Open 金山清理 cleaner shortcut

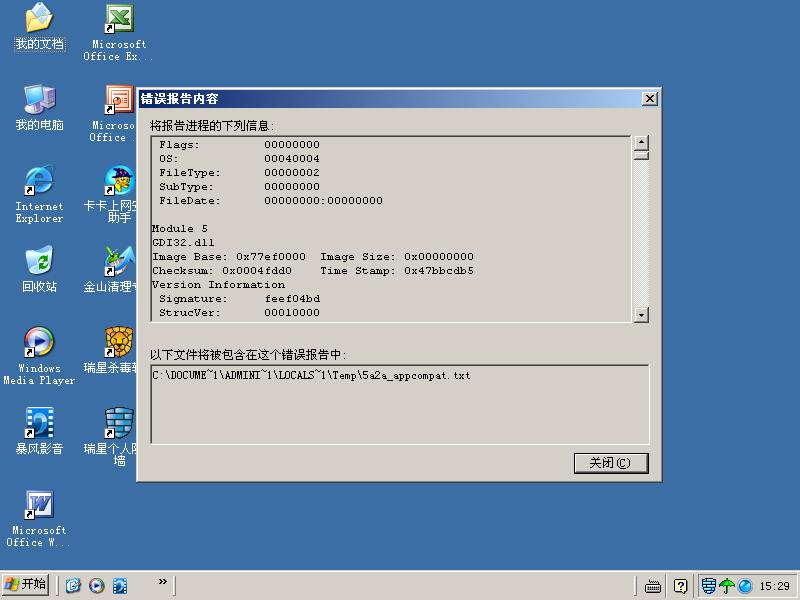(119, 262)
